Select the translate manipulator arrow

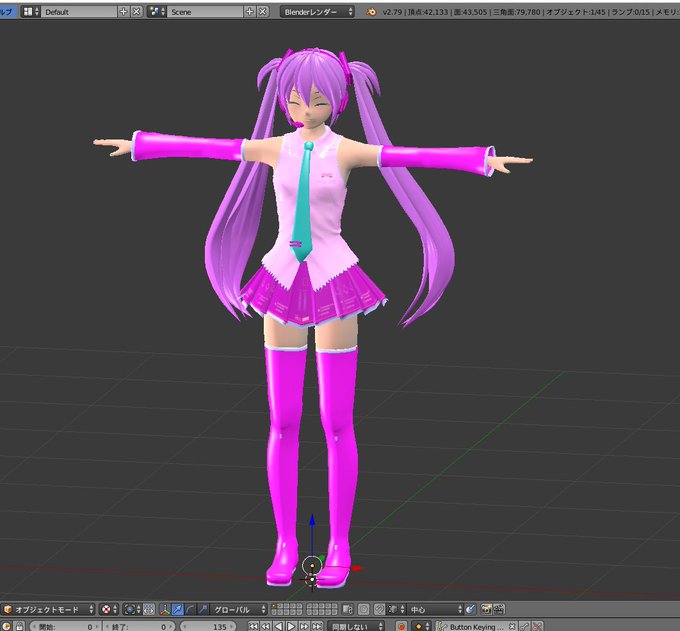coord(177,609)
